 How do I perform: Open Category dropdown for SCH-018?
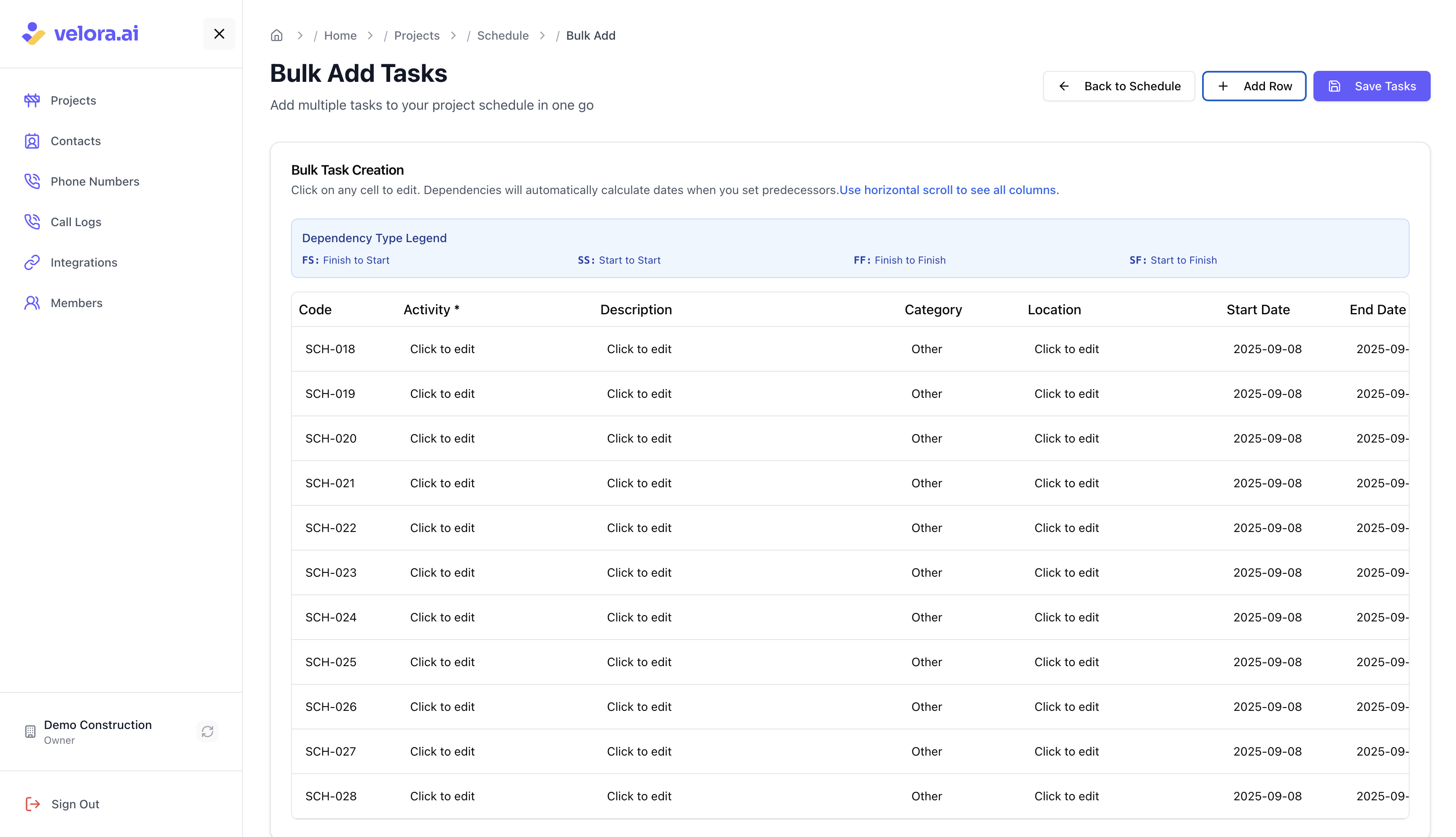926,349
